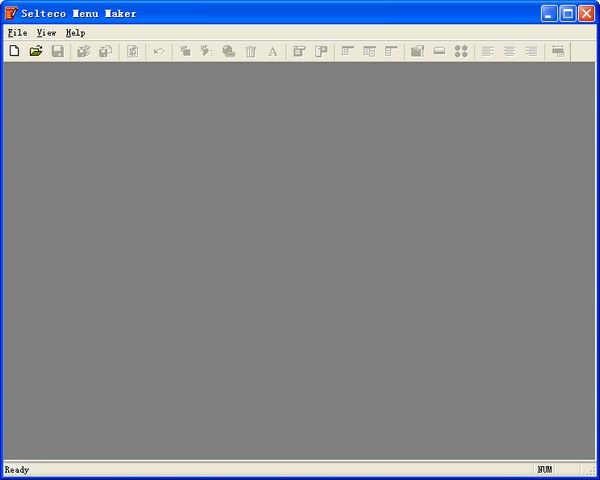The height and width of the screenshot is (480, 600).
Task: Select the letter A font icon
Action: click(272, 51)
